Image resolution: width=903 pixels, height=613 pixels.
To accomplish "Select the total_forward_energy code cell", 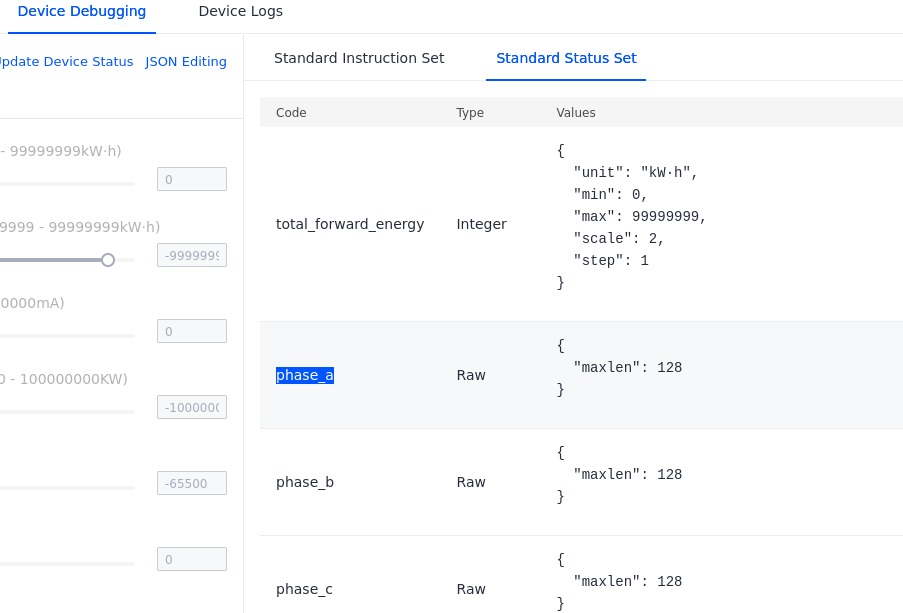I will (350, 224).
